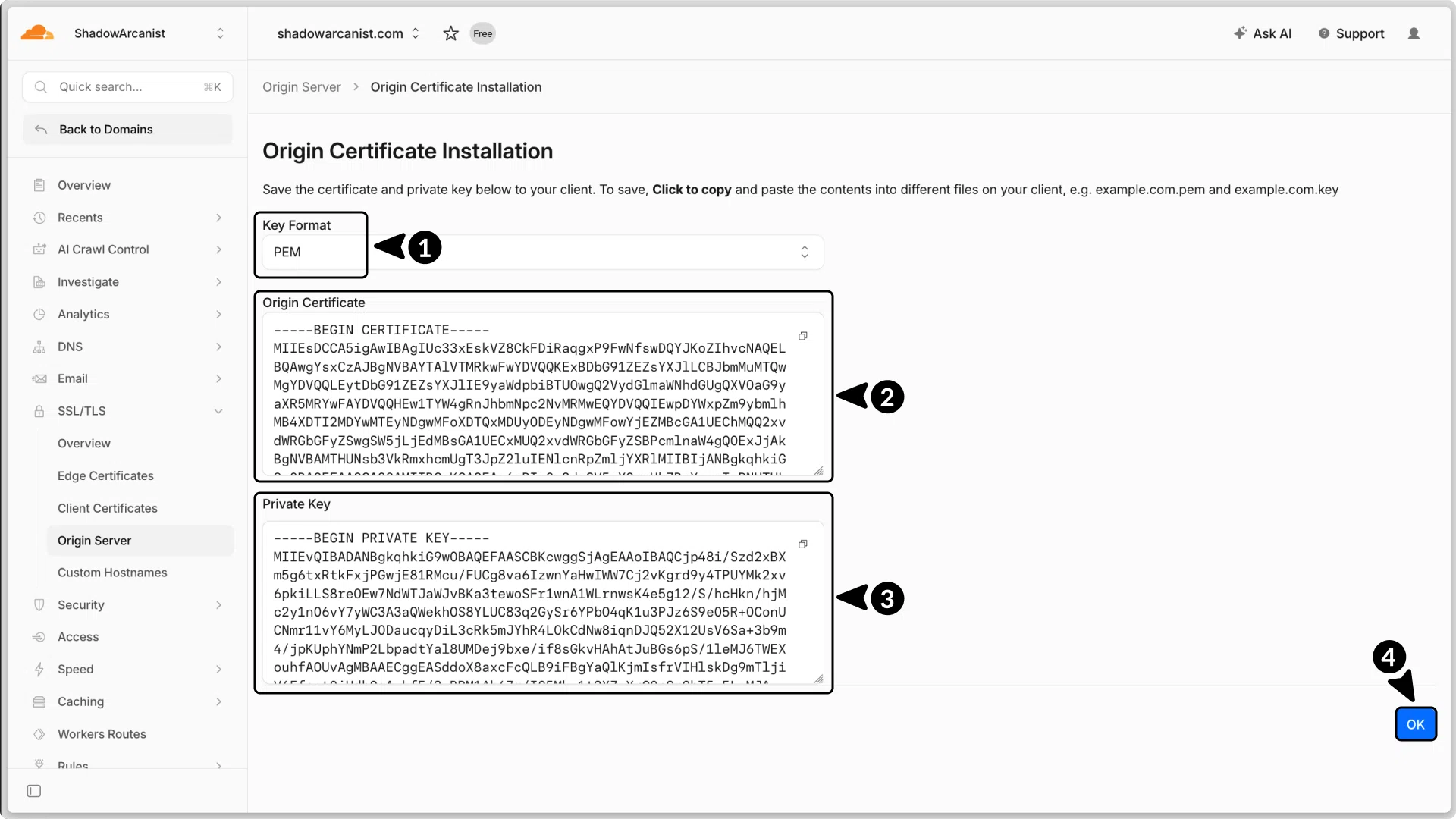This screenshot has height=819, width=1456.
Task: Click the SSL/TLS lock icon
Action: (x=39, y=411)
